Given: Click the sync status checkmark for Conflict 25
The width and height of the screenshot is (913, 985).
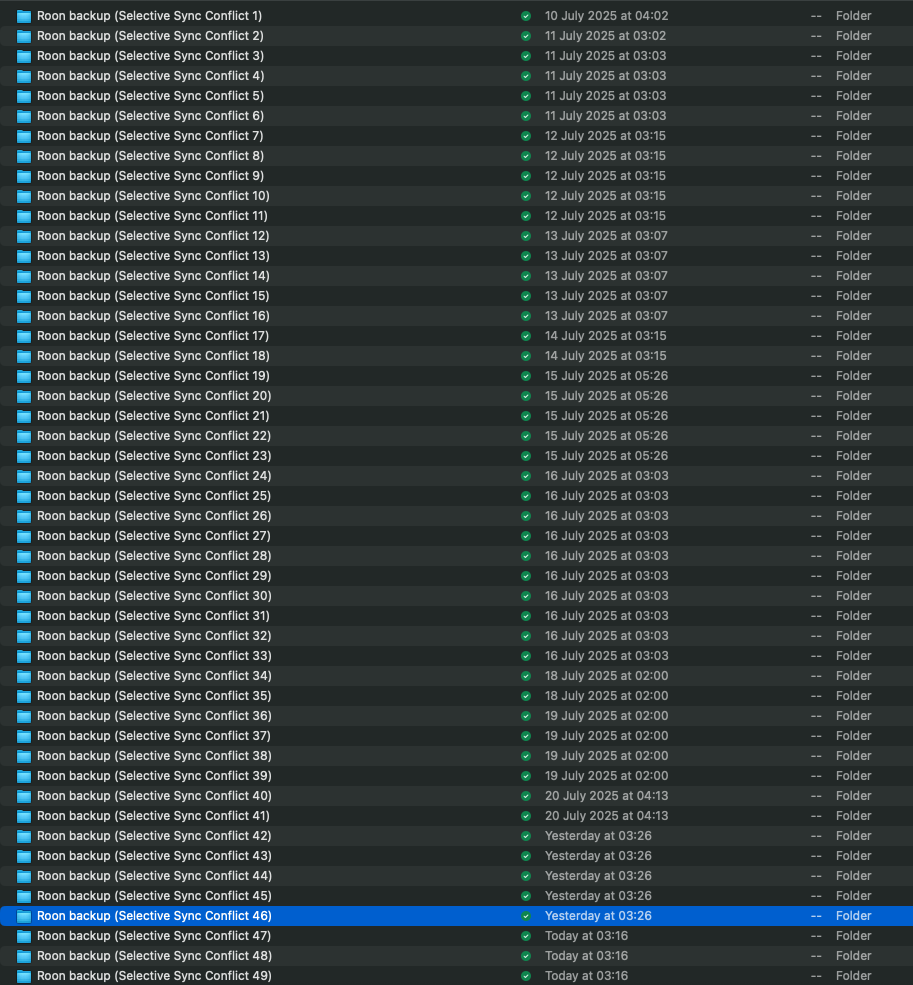Looking at the screenshot, I should point(526,496).
